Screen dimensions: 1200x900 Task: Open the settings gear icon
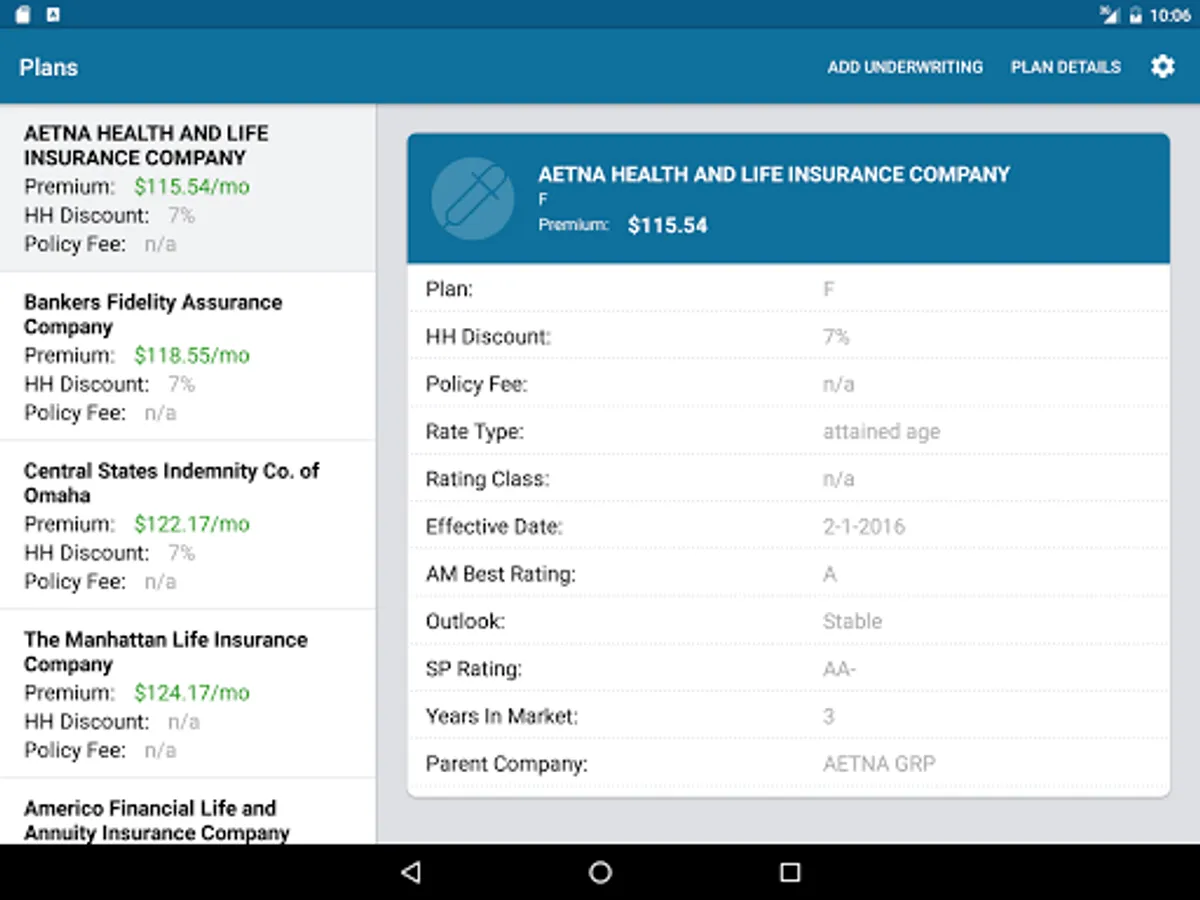tap(1162, 67)
